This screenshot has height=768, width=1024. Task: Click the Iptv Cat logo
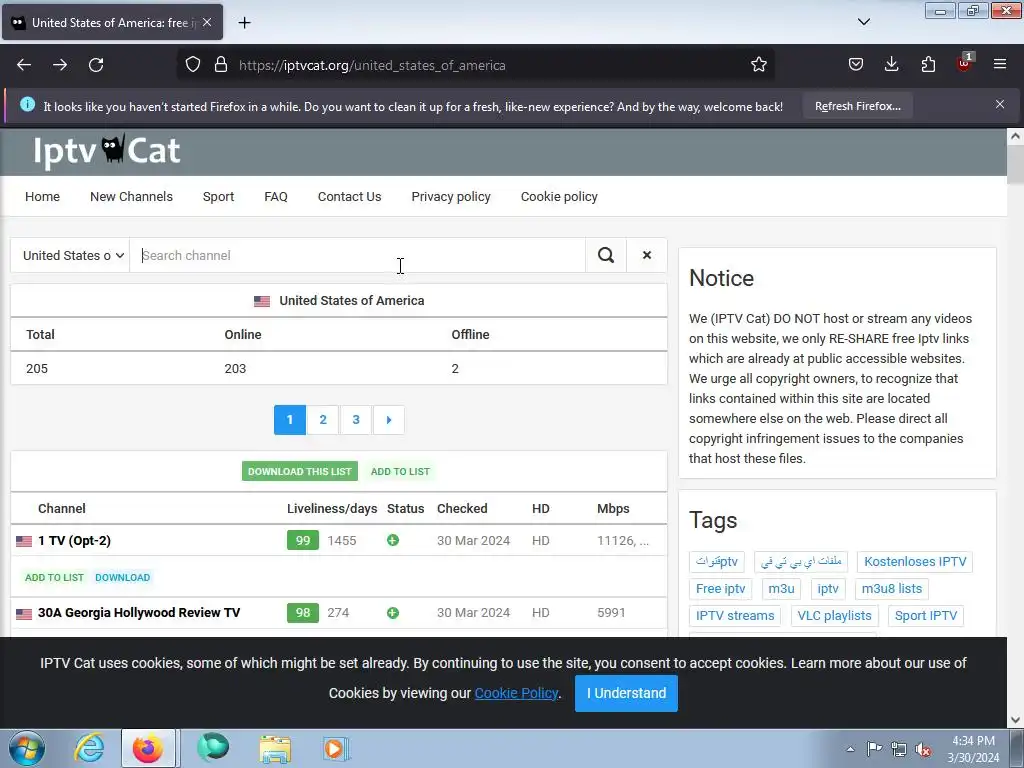coord(106,151)
